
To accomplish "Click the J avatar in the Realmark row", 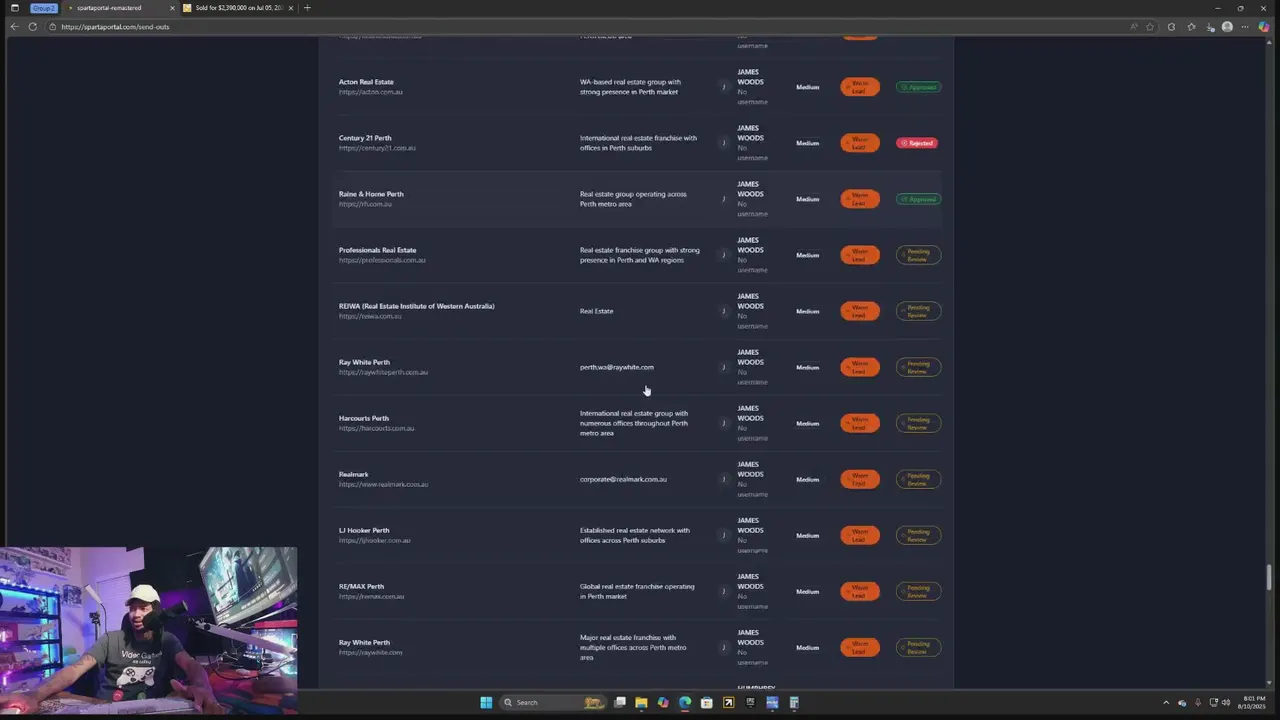I will point(724,479).
